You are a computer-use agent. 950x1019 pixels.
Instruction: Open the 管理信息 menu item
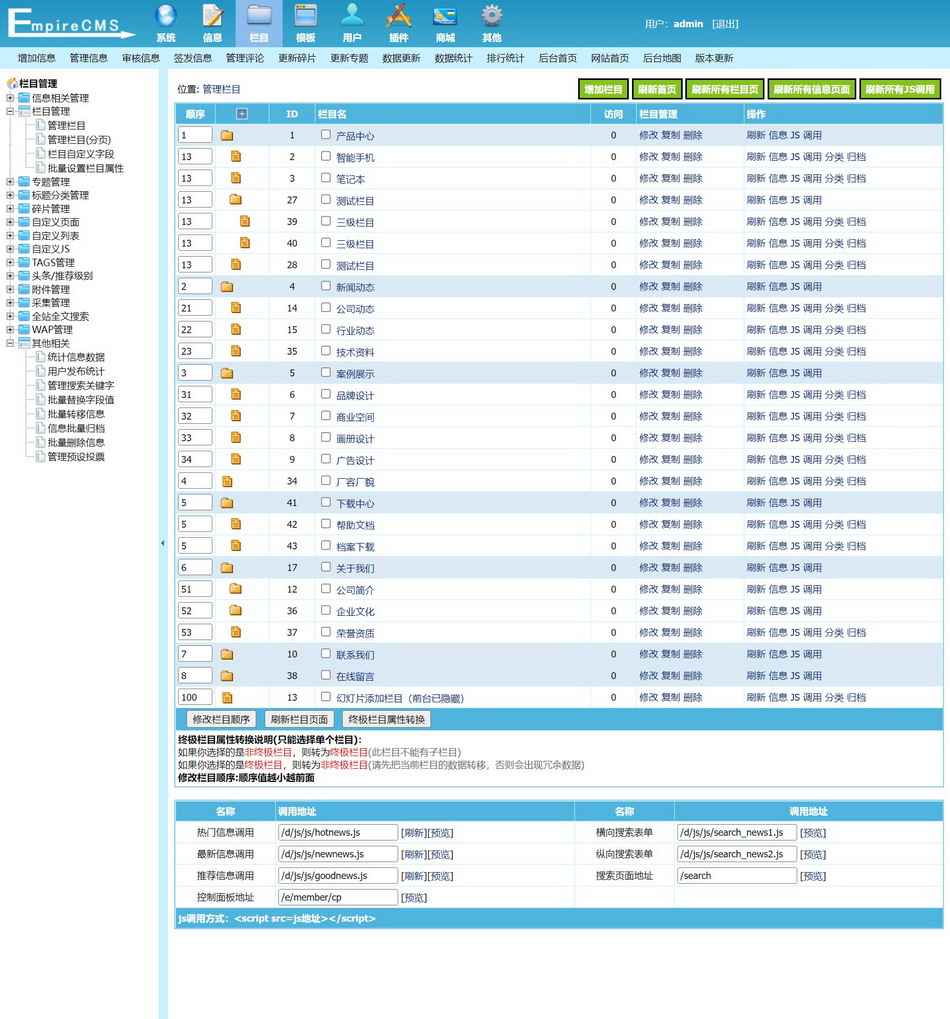(88, 58)
